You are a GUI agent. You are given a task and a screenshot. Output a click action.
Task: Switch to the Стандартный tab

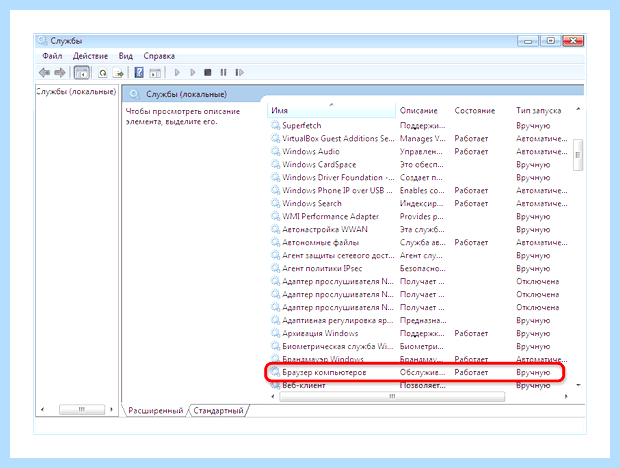click(218, 411)
